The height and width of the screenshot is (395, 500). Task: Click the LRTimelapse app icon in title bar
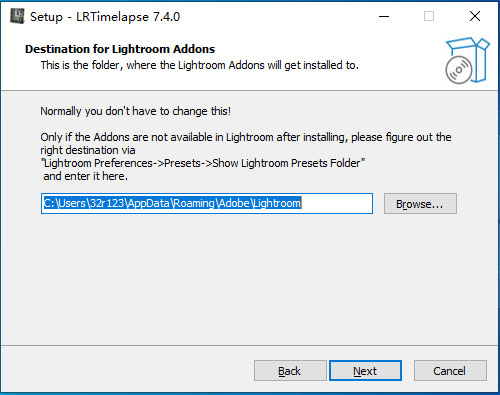[x=17, y=16]
